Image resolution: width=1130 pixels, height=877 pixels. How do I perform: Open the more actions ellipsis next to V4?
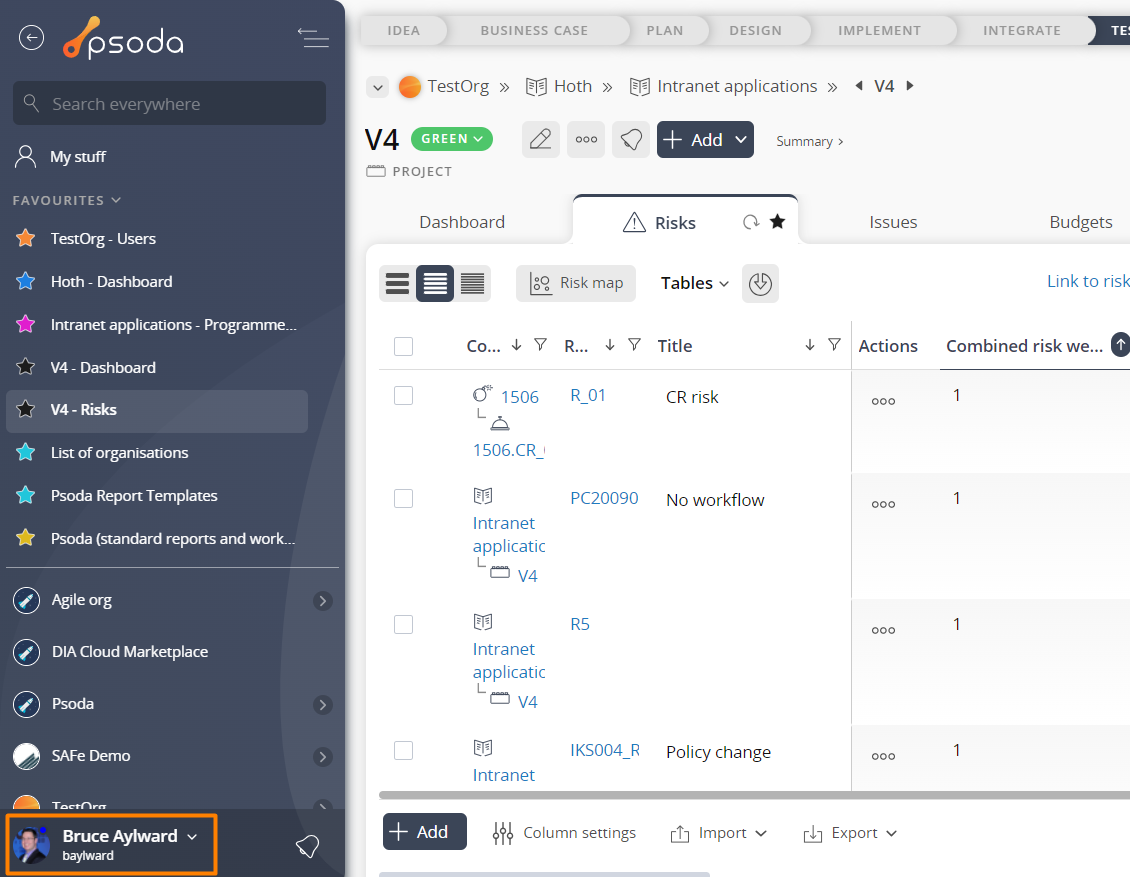pos(586,139)
